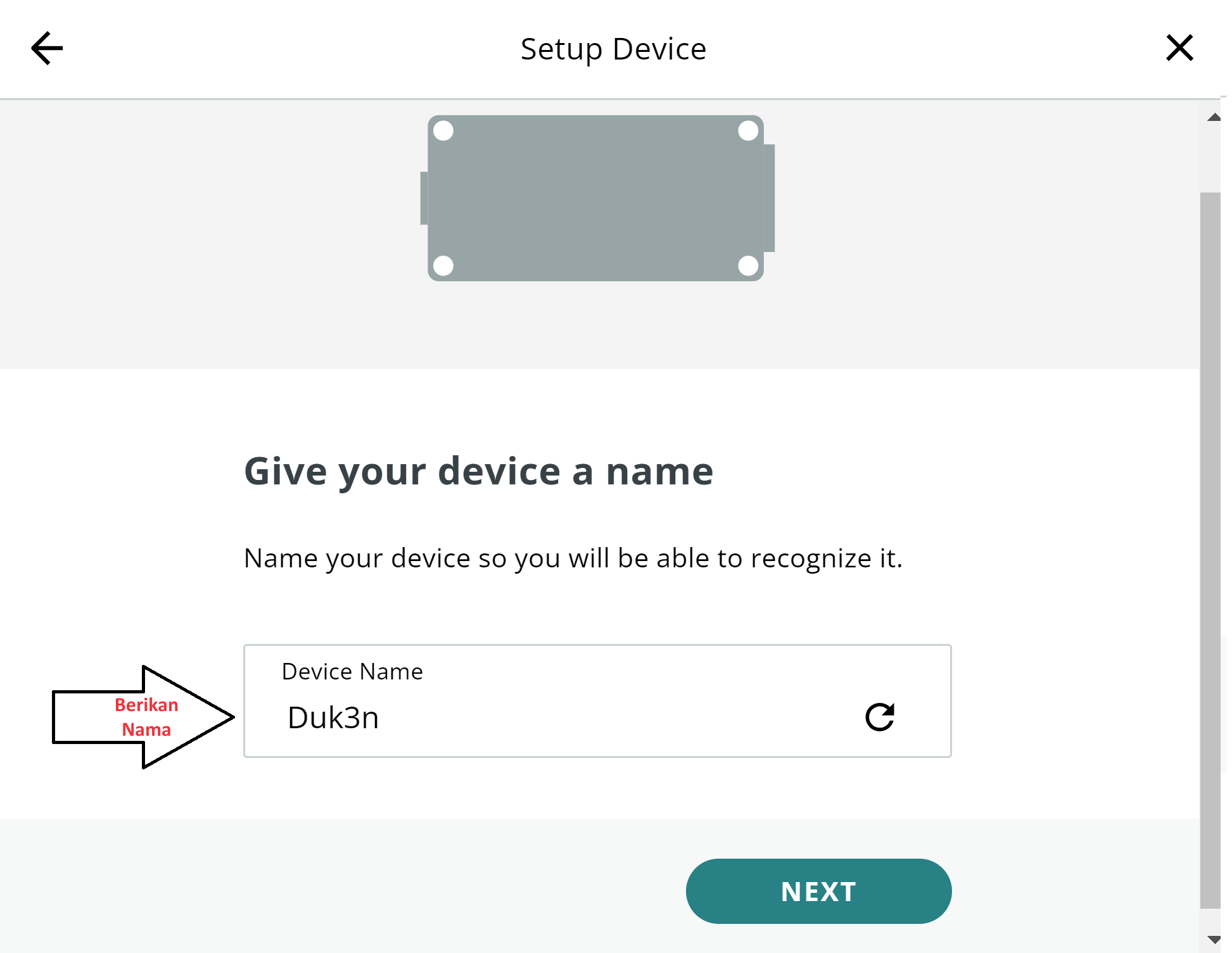Click the board's top-left mounting hole
Viewport: 1232px width, 953px height.
443,131
